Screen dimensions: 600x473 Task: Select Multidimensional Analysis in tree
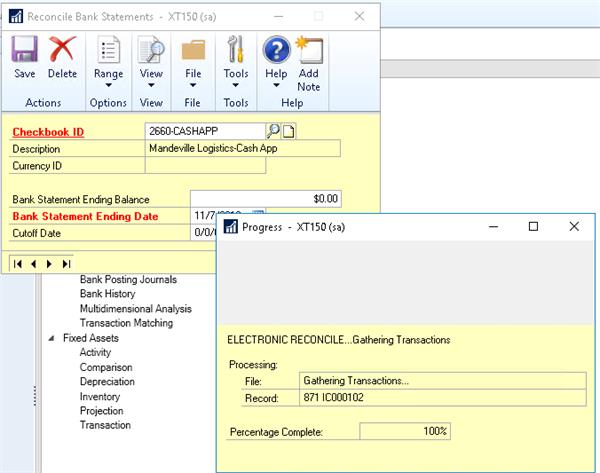pyautogui.click(x=135, y=308)
